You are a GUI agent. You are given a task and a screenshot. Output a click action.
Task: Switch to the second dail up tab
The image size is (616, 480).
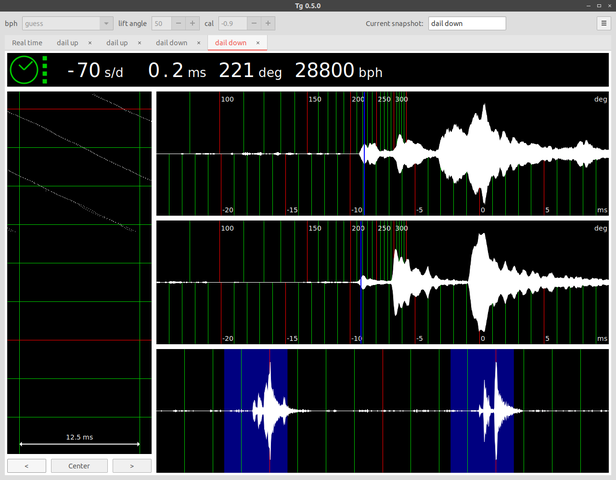117,43
